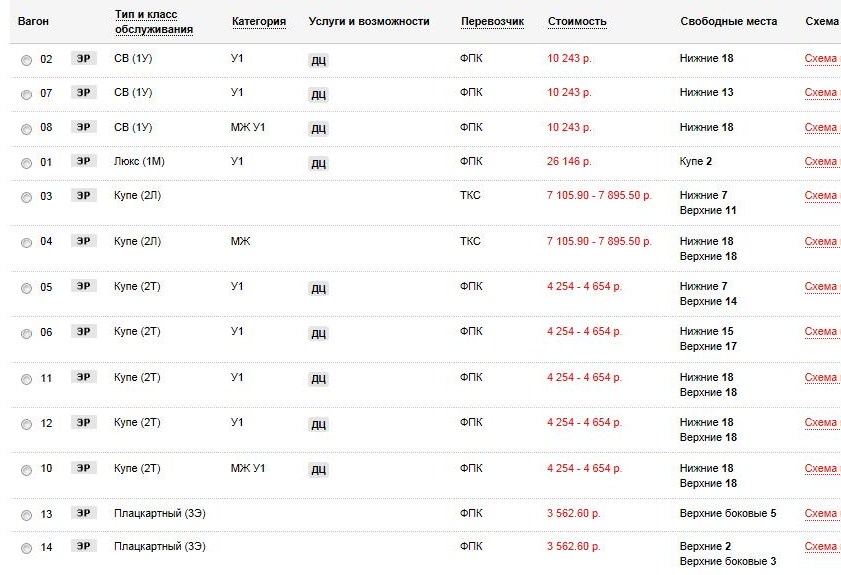Viewport: 841px width, 575px height.
Task: Click the ЭР badge for wagon 01
Action: click(84, 161)
